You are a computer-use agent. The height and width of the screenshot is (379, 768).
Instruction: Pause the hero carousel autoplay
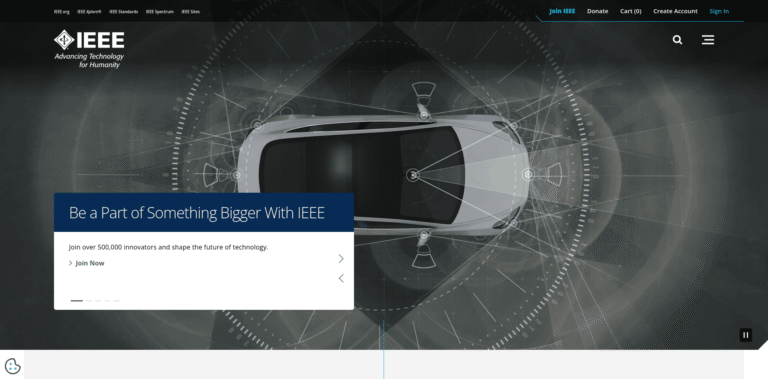[x=745, y=335]
